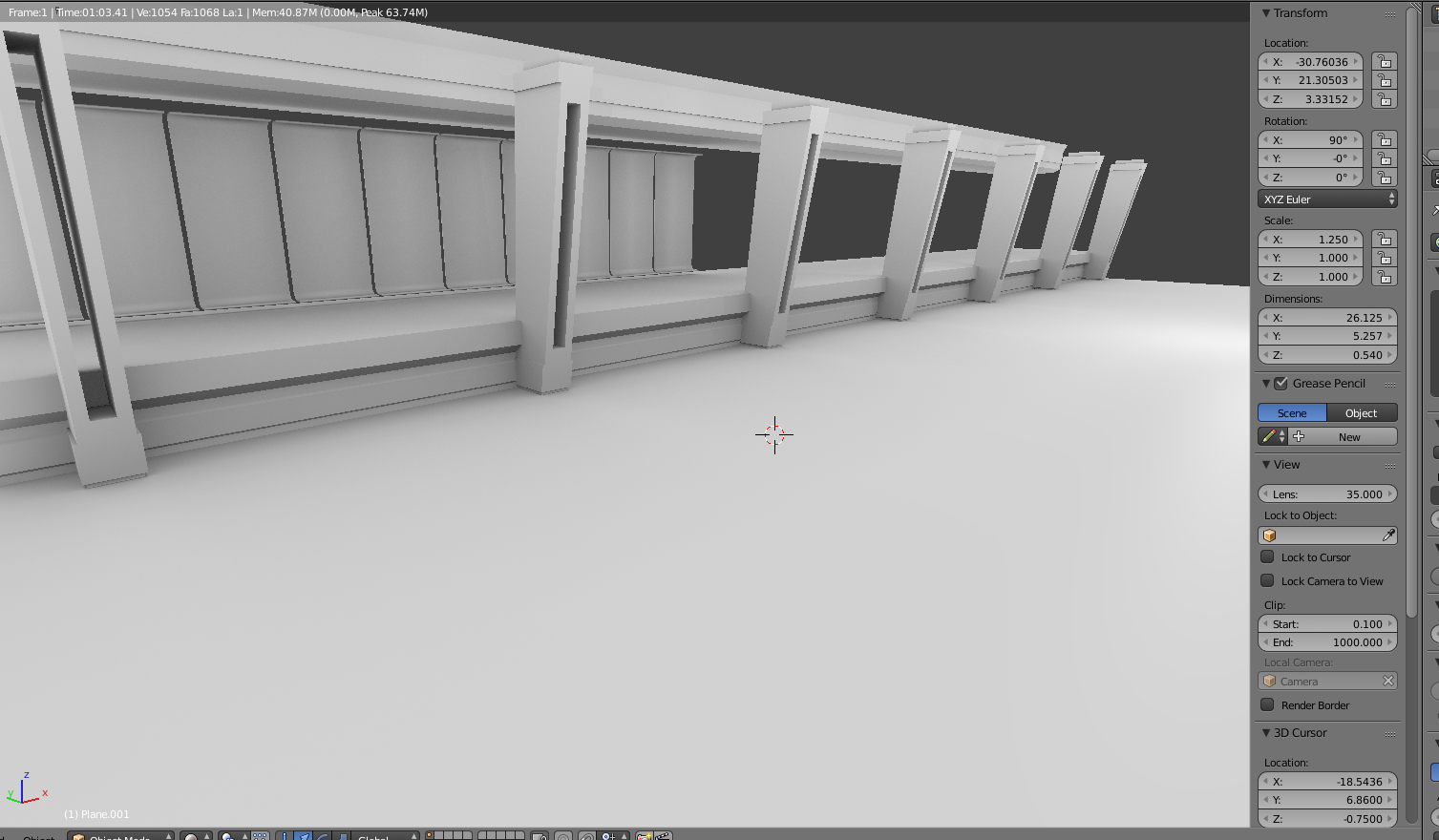
Task: Enable Lock to Cursor checkbox
Action: pos(1267,556)
